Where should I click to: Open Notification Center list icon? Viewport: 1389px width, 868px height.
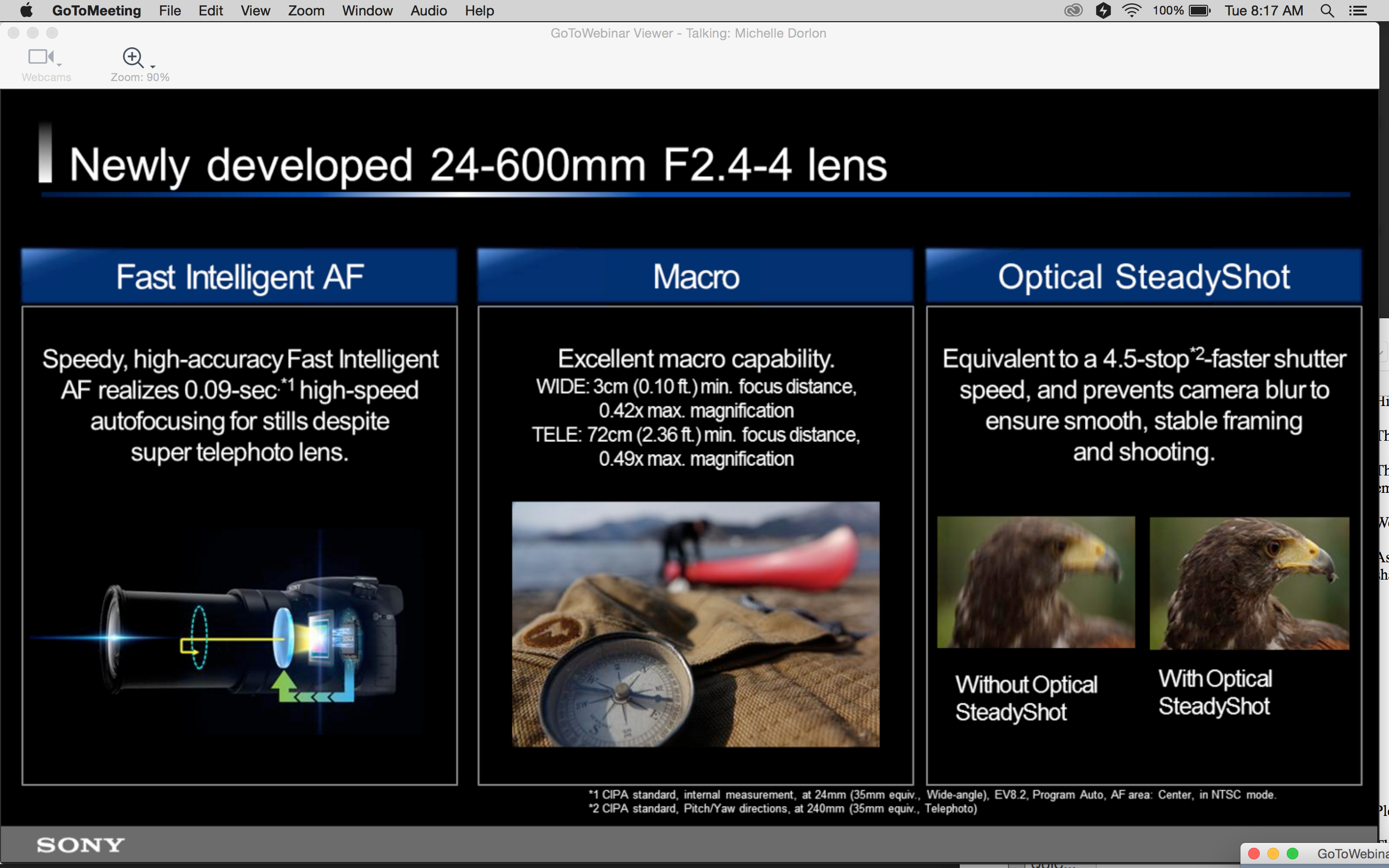(x=1358, y=10)
